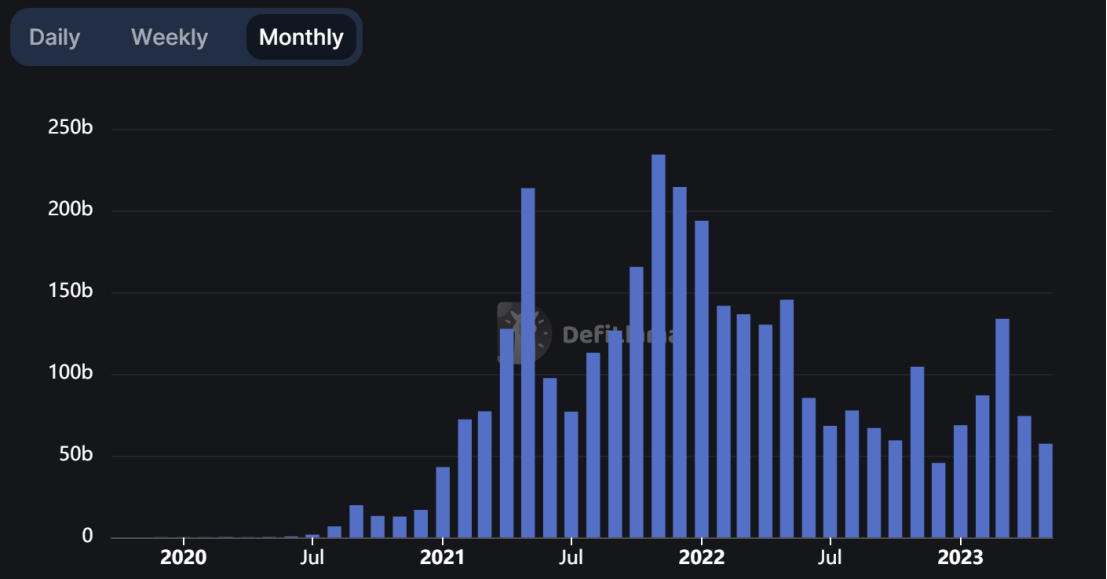The height and width of the screenshot is (579, 1107).
Task: Click the May 2021 spike bar
Action: click(x=528, y=362)
